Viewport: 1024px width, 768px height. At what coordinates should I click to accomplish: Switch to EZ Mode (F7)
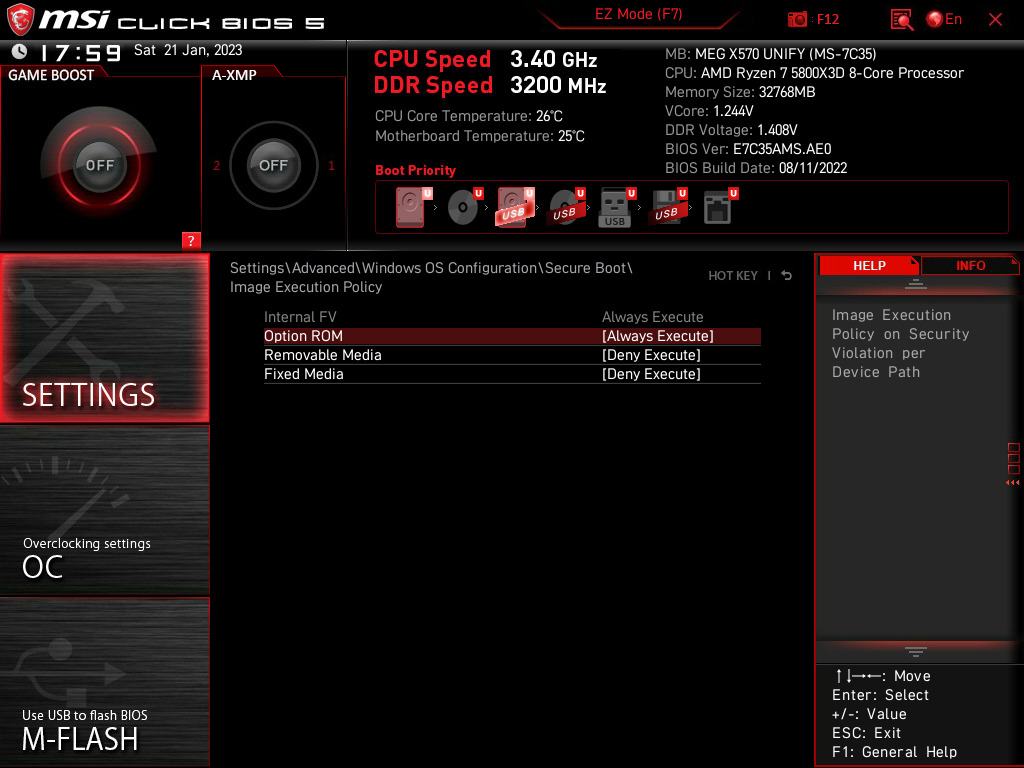point(638,14)
